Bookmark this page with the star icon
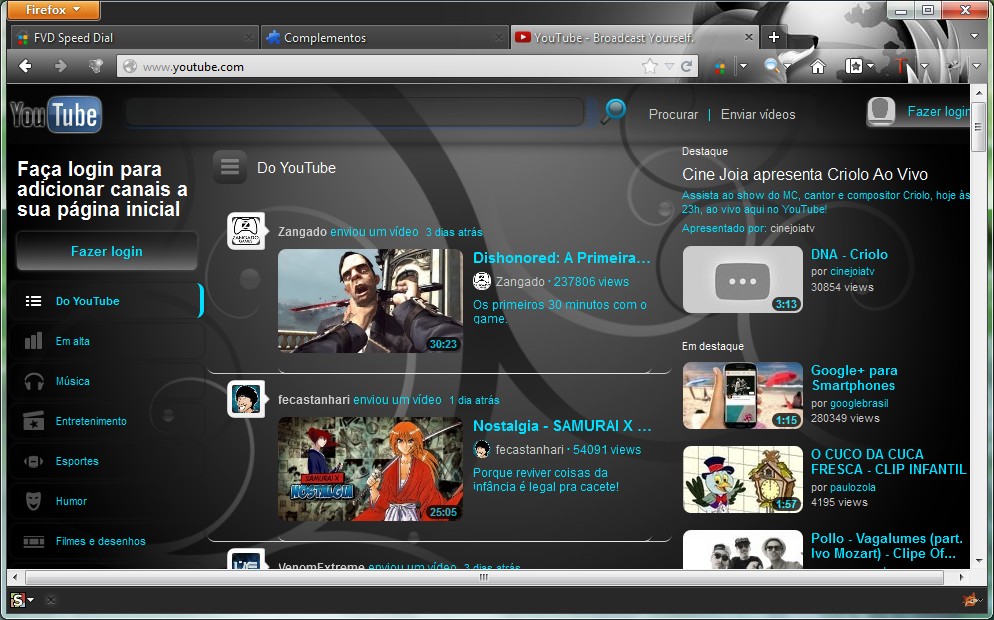Image resolution: width=994 pixels, height=620 pixels. tap(649, 66)
